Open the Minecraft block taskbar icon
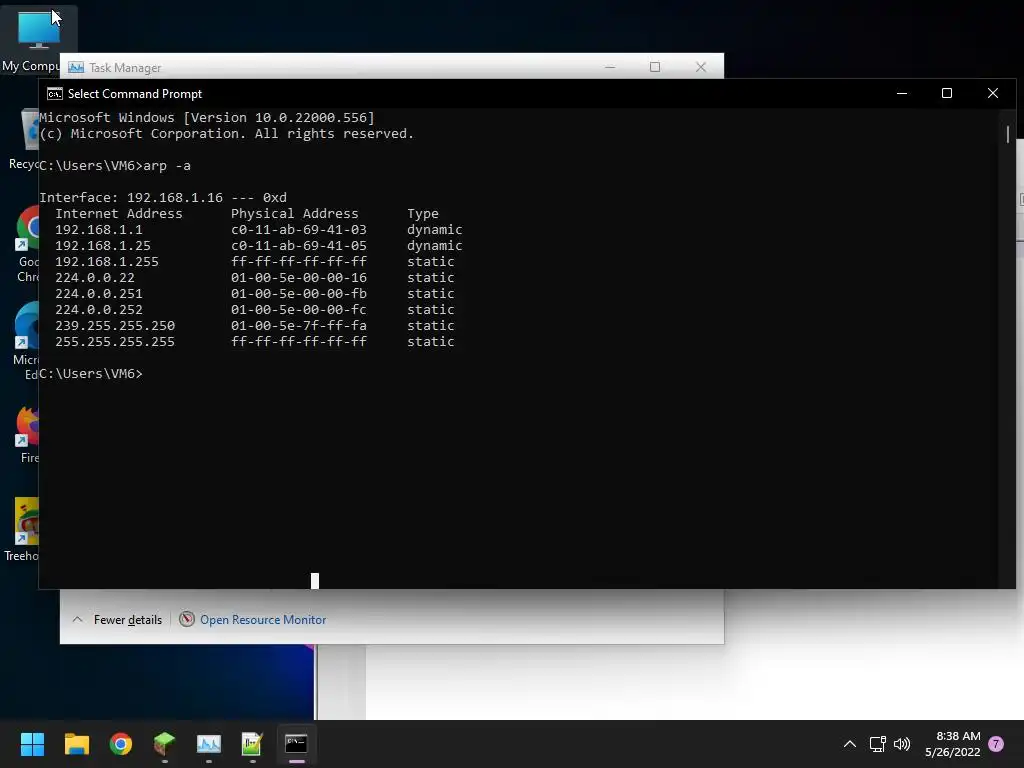The height and width of the screenshot is (768, 1024). [165, 744]
